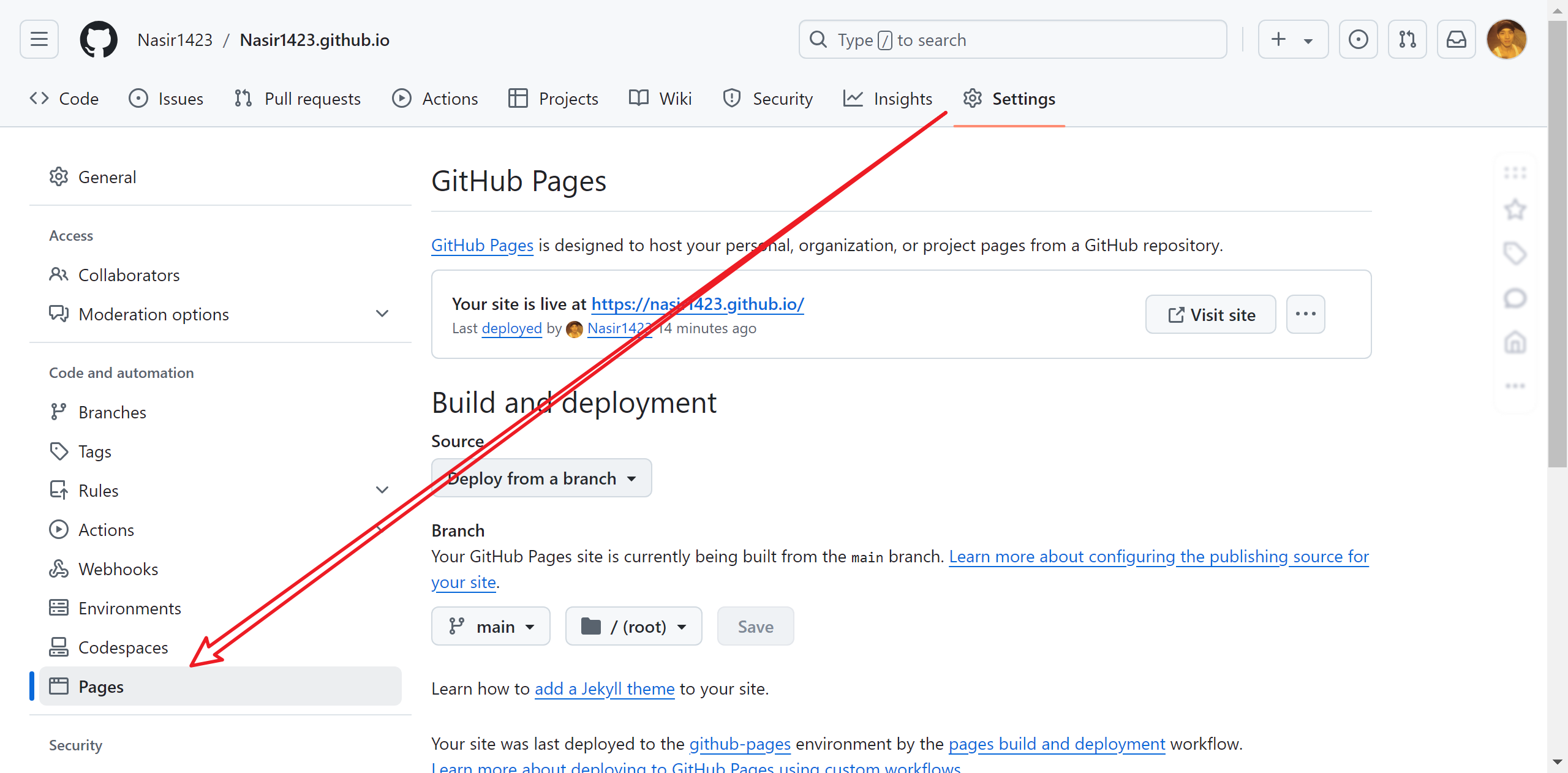The width and height of the screenshot is (1568, 773).
Task: Open the issues icon in header
Action: [1358, 40]
